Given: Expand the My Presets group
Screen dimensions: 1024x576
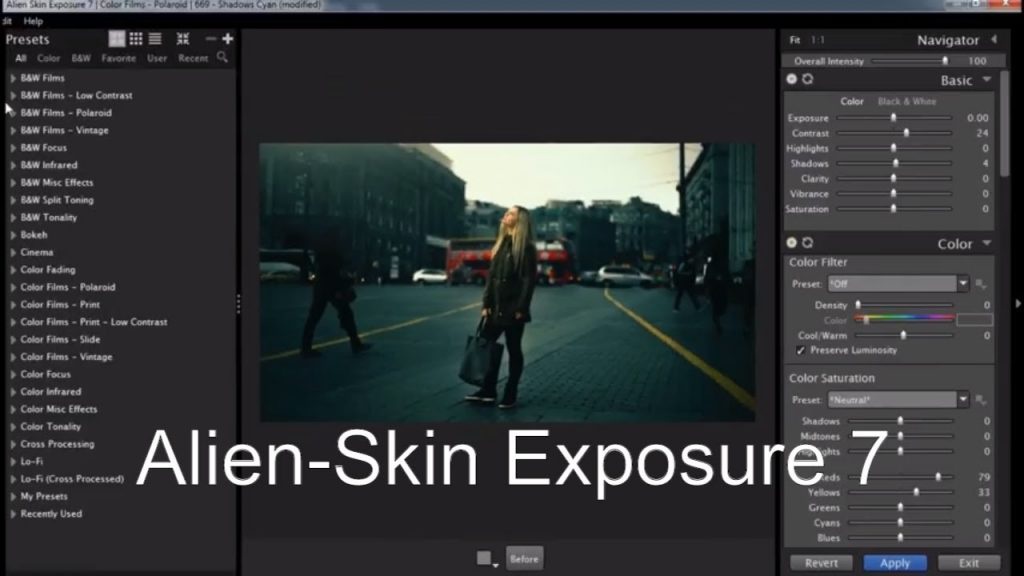Looking at the screenshot, I should click(13, 496).
